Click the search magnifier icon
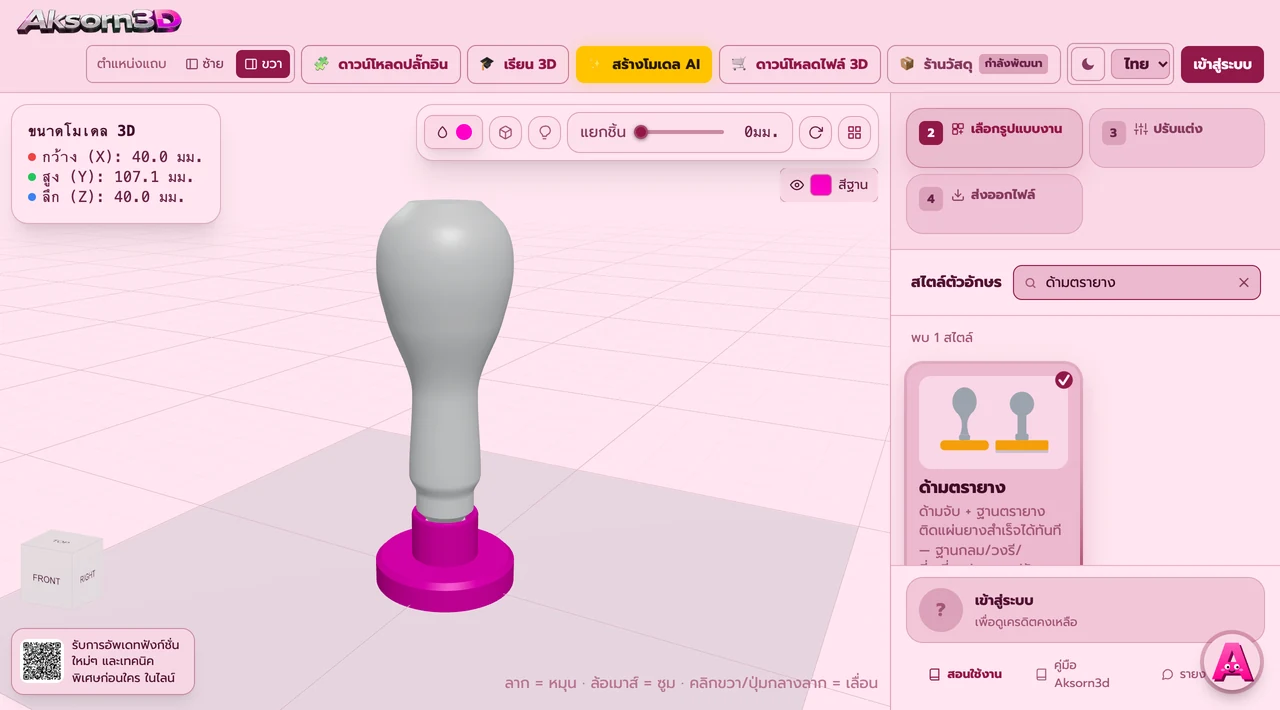The image size is (1280, 710). pos(1030,283)
